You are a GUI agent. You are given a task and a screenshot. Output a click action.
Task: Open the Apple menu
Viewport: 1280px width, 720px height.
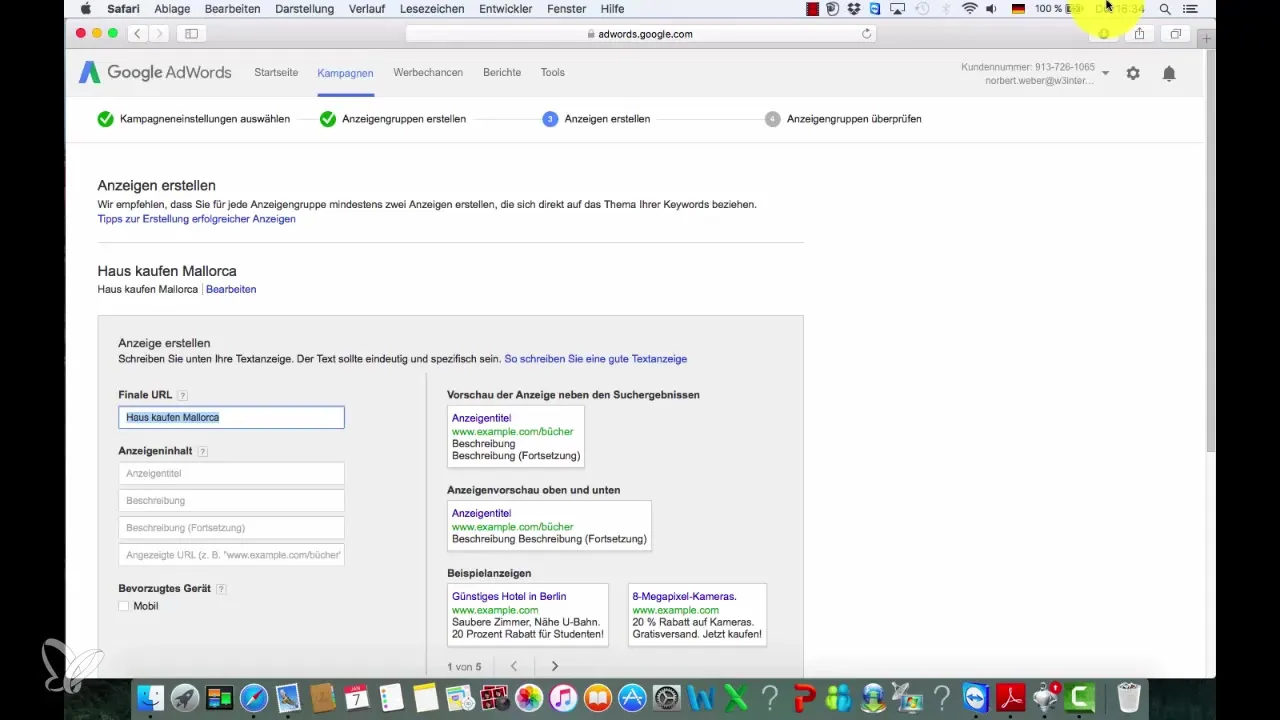[86, 9]
